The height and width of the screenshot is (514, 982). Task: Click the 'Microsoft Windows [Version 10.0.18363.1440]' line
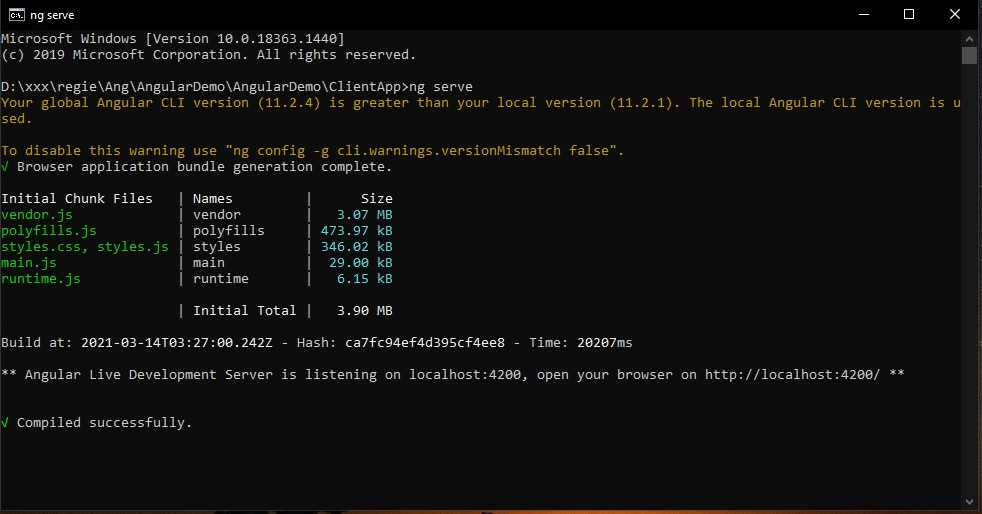pyautogui.click(x=173, y=39)
